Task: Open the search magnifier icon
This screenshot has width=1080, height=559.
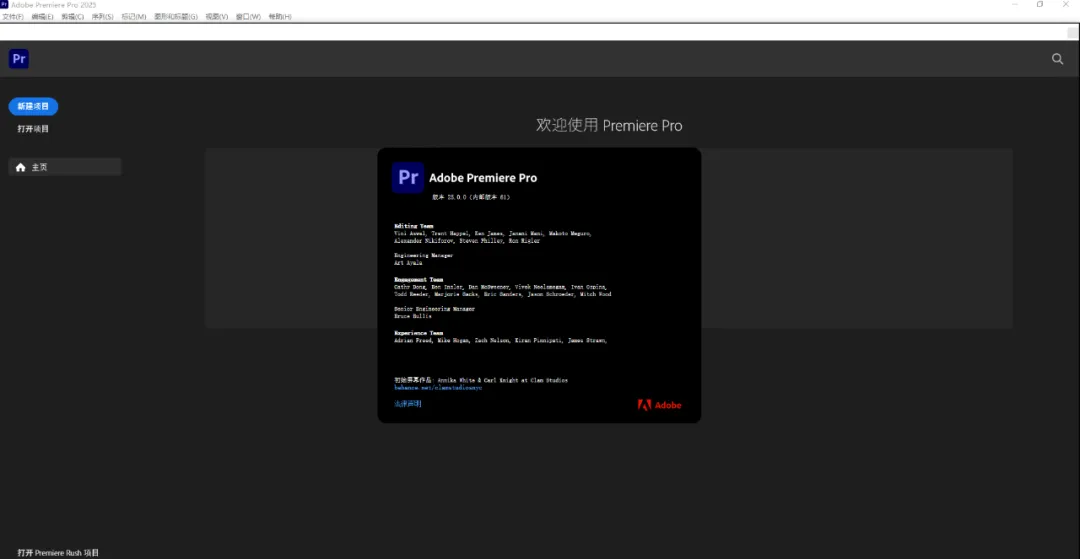Action: (x=1057, y=59)
